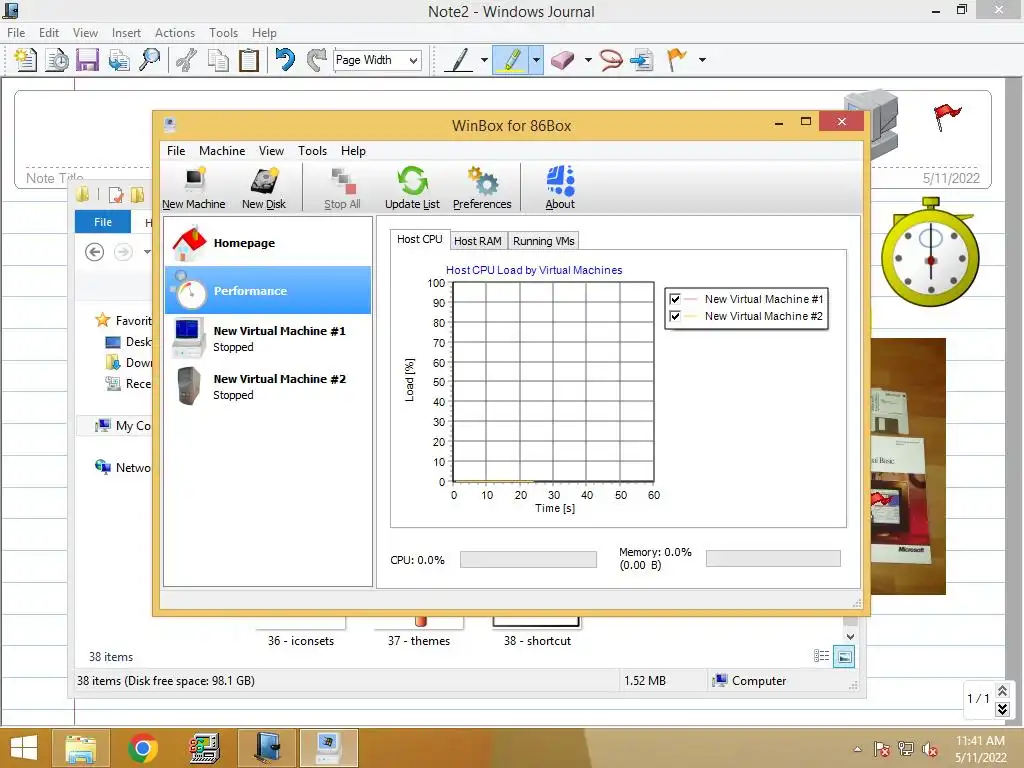Click New Disk toolbar icon

pos(264,188)
